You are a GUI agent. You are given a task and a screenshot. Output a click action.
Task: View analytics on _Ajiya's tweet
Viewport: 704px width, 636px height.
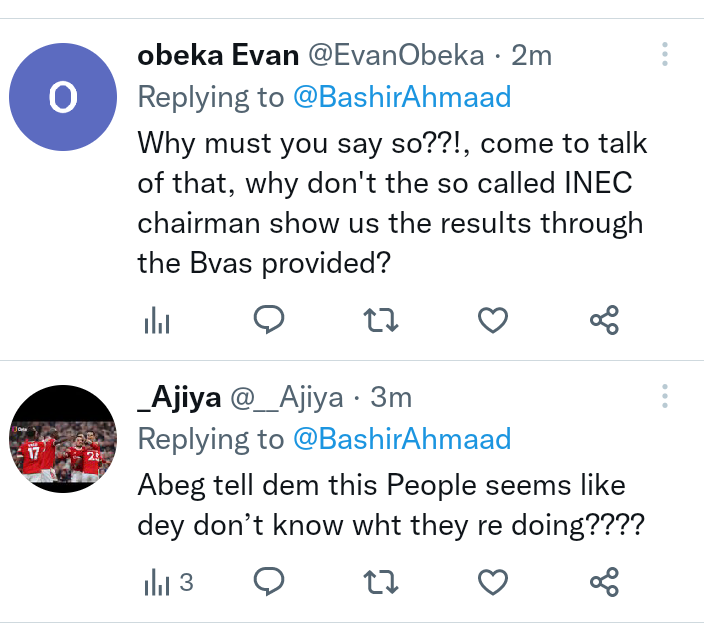pyautogui.click(x=167, y=582)
